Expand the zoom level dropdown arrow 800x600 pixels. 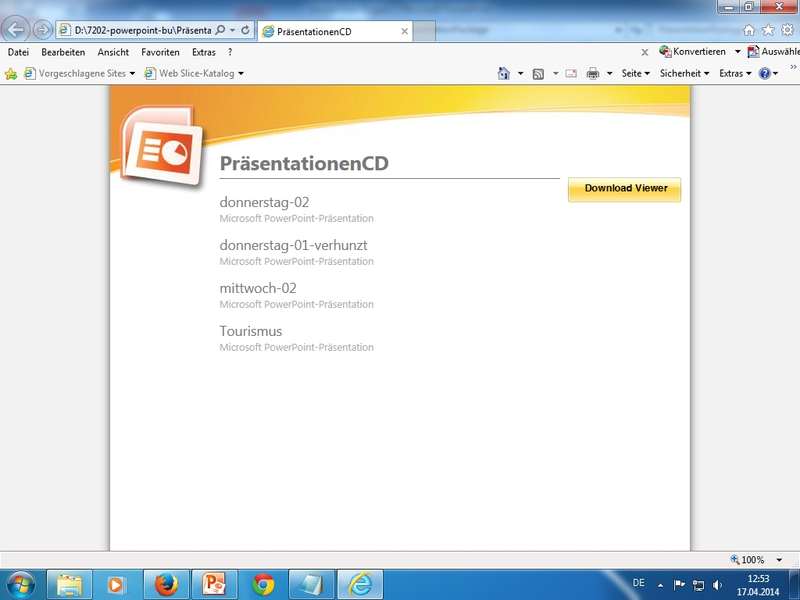[x=779, y=560]
